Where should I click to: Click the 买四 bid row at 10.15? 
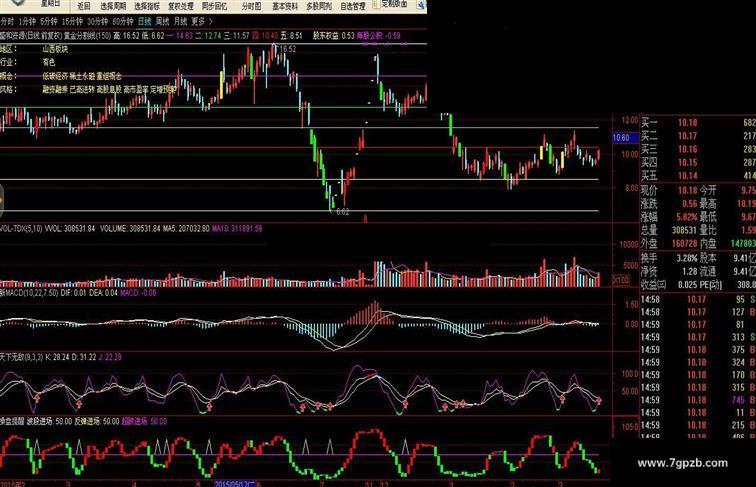click(698, 162)
